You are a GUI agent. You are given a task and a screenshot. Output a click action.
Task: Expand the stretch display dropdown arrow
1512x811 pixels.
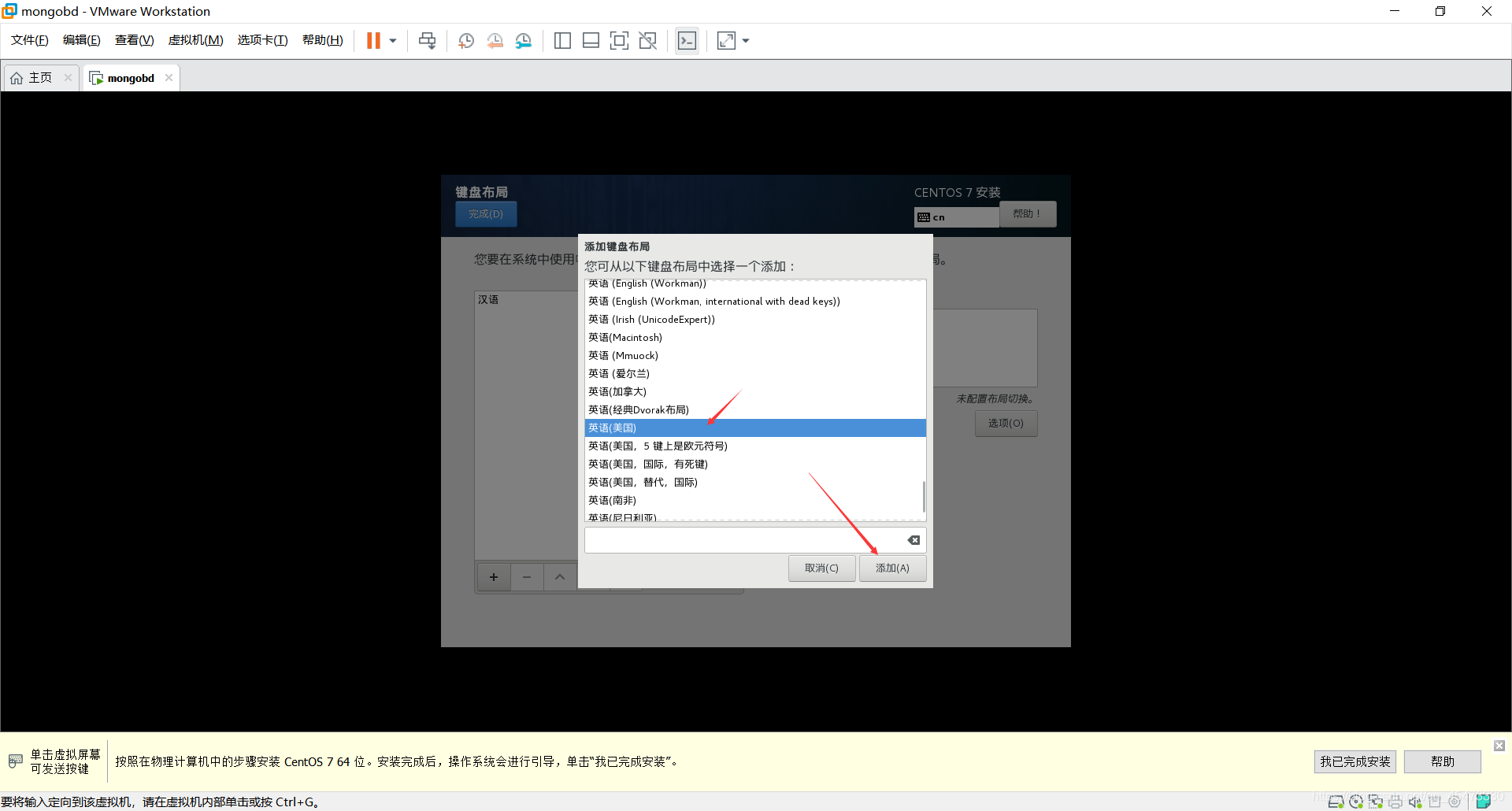point(746,41)
